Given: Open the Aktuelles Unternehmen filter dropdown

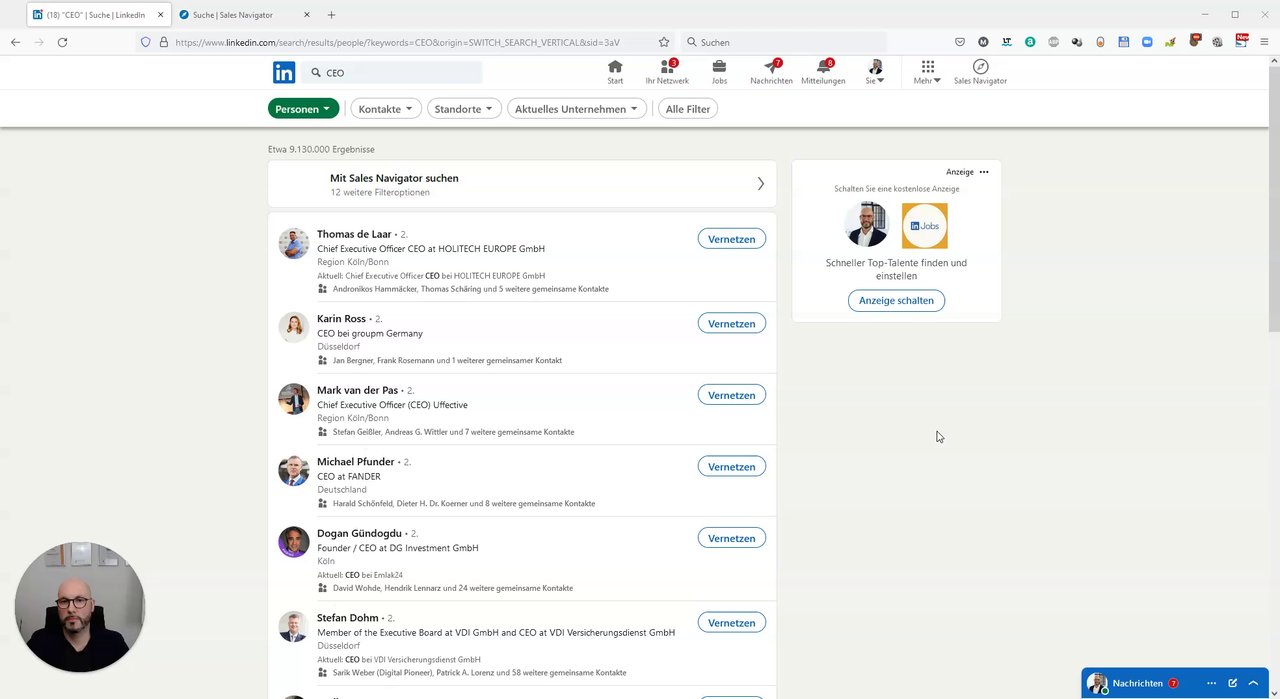Looking at the screenshot, I should tap(577, 109).
